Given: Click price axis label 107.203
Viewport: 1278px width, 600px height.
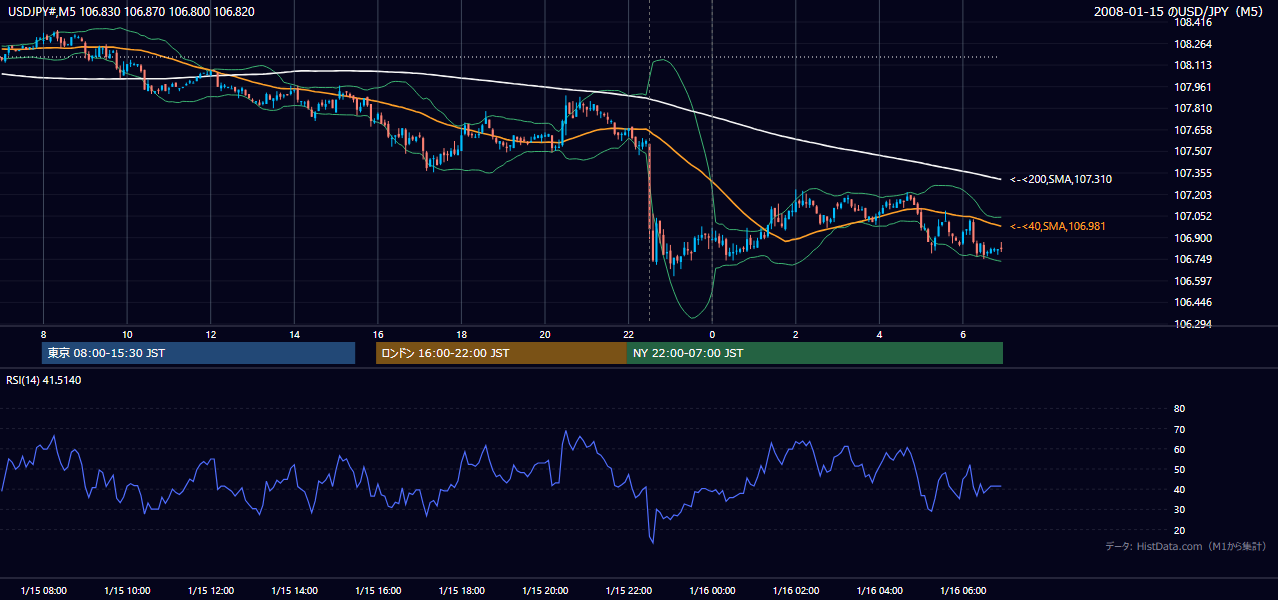Looking at the screenshot, I should [1193, 195].
